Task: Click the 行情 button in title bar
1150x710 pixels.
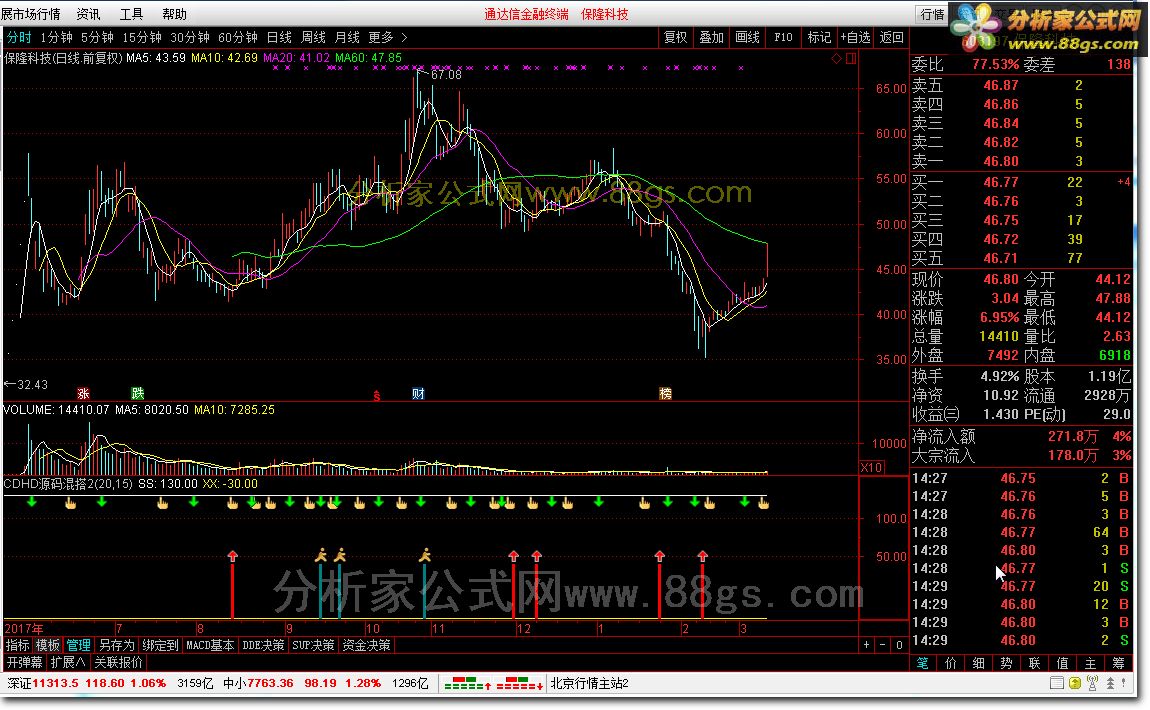Action: [x=933, y=14]
